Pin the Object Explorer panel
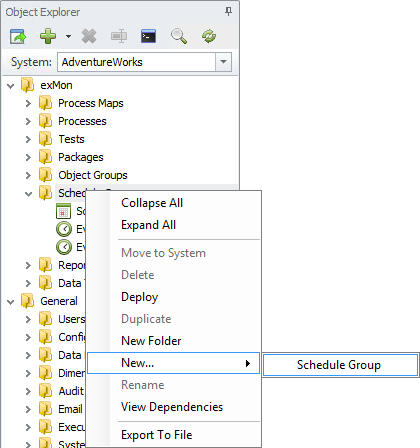The width and height of the screenshot is (420, 448). click(228, 11)
